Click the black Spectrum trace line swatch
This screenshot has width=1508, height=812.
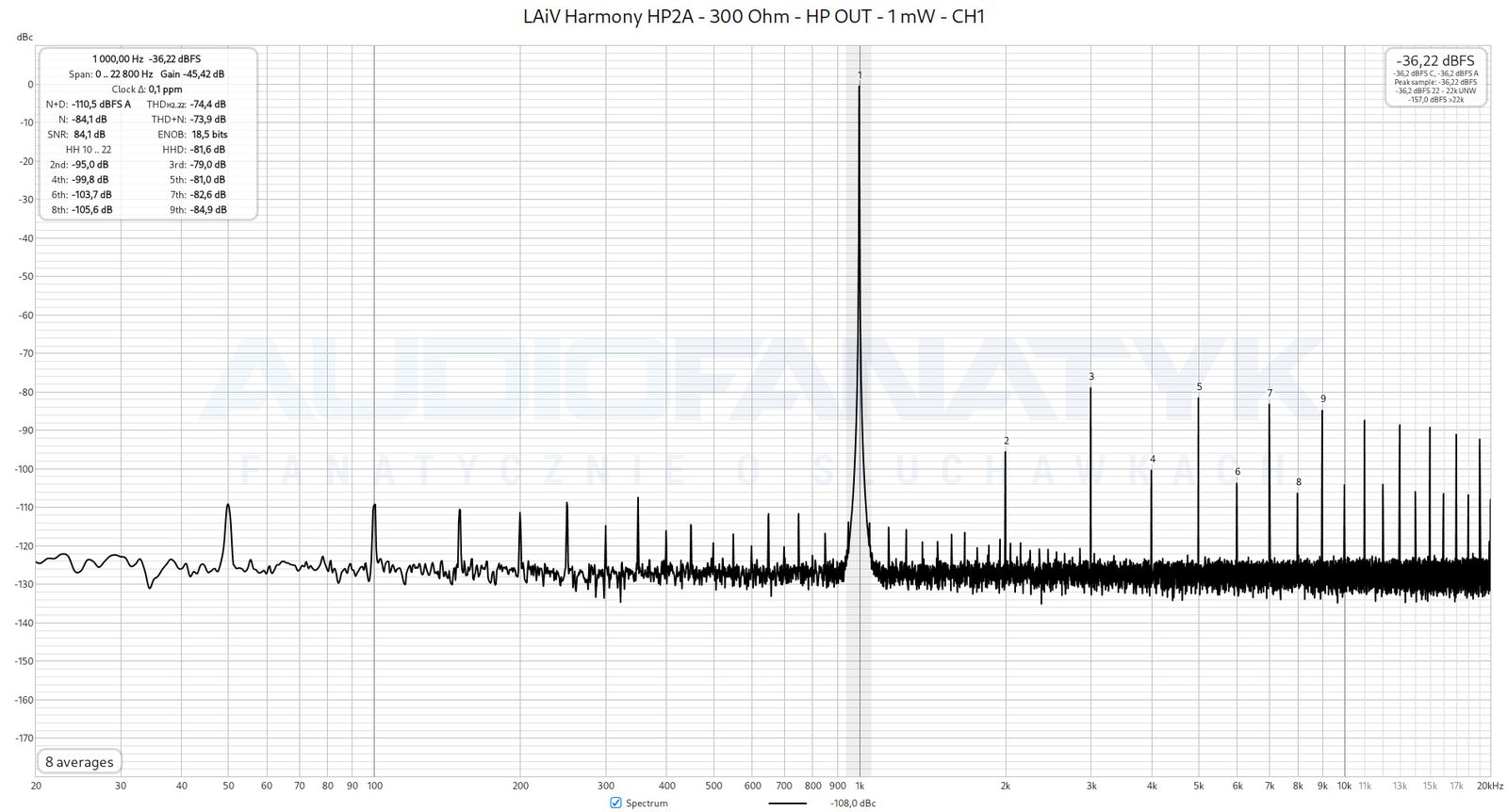[787, 804]
